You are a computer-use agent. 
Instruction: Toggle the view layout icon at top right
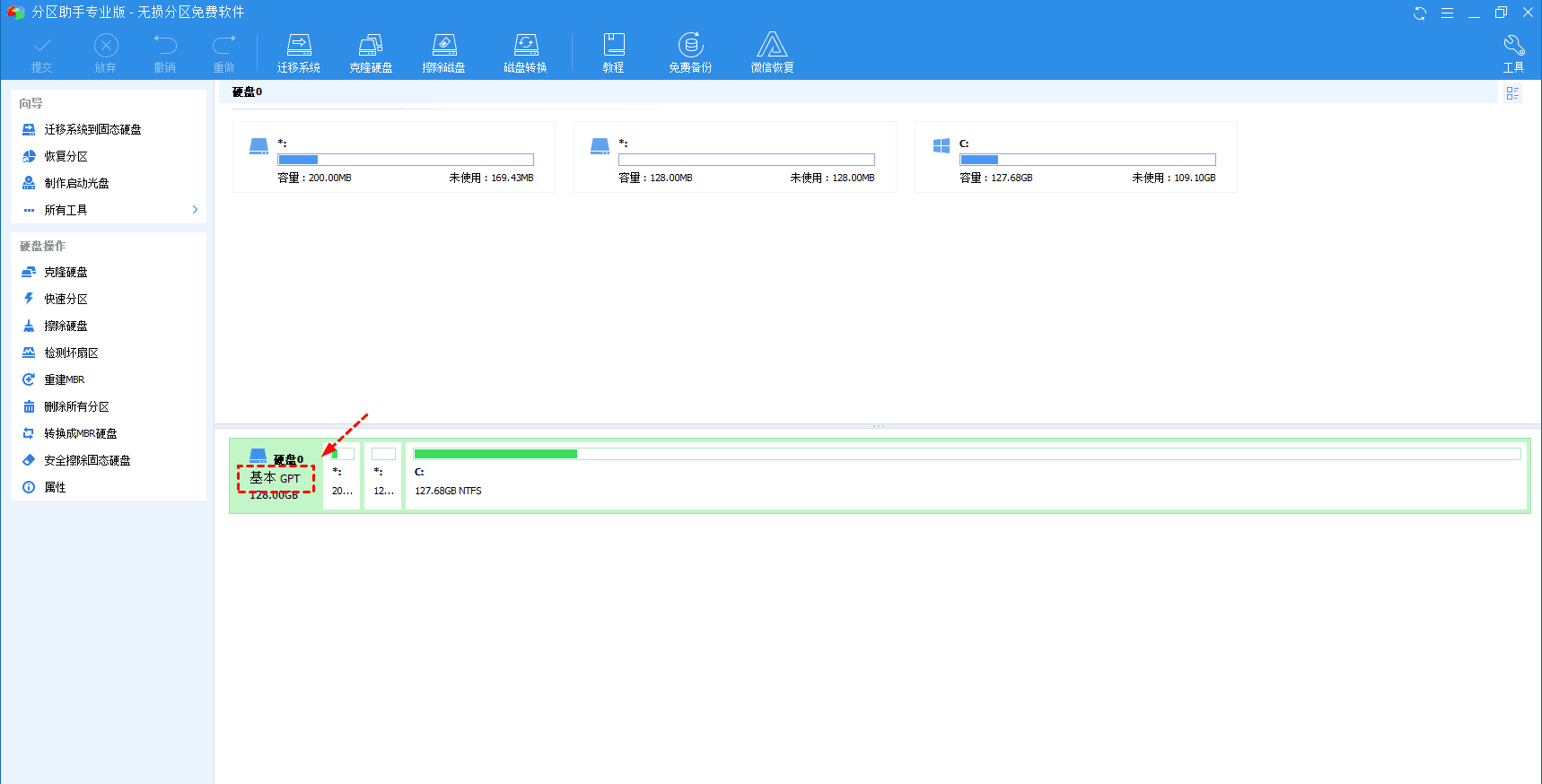1512,93
